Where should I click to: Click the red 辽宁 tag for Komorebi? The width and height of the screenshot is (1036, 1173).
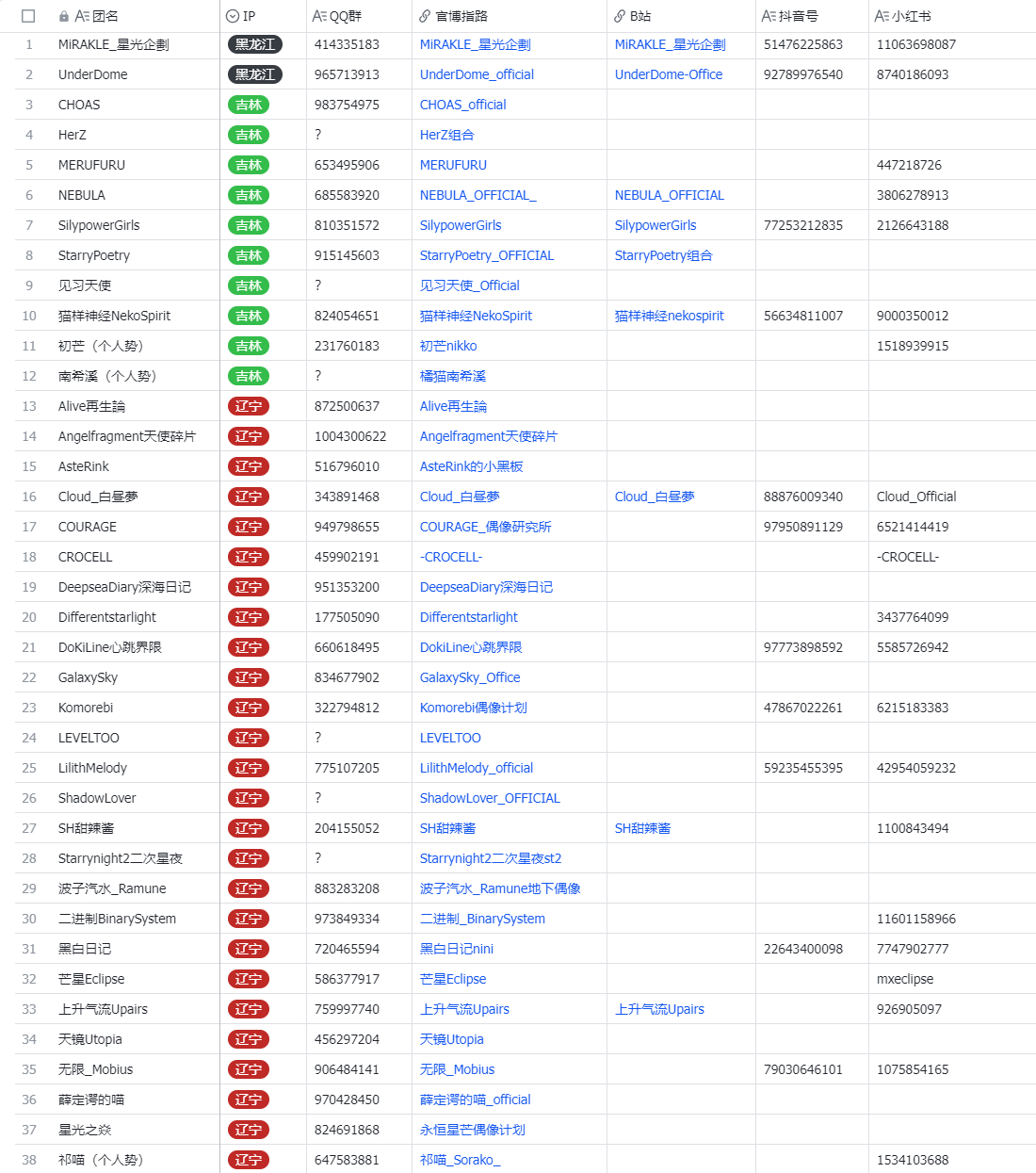pos(249,708)
